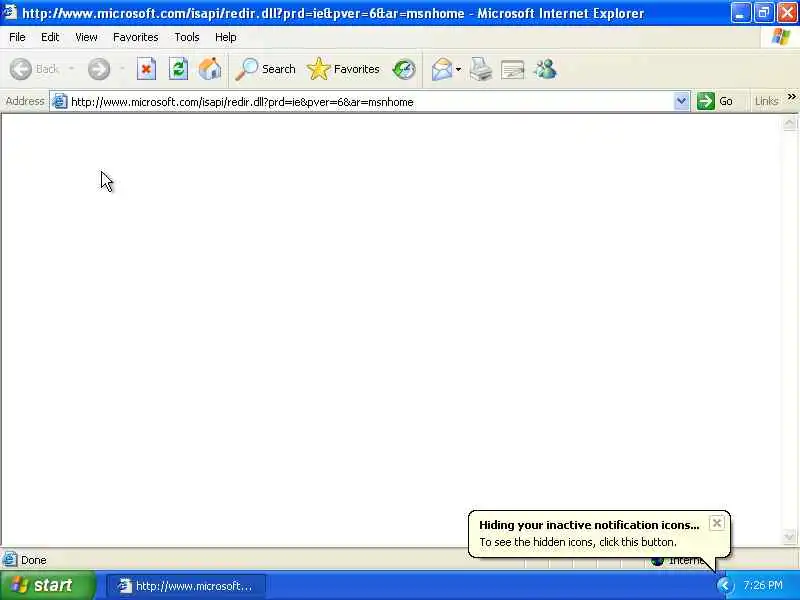Open the Favorites pane

coord(343,69)
